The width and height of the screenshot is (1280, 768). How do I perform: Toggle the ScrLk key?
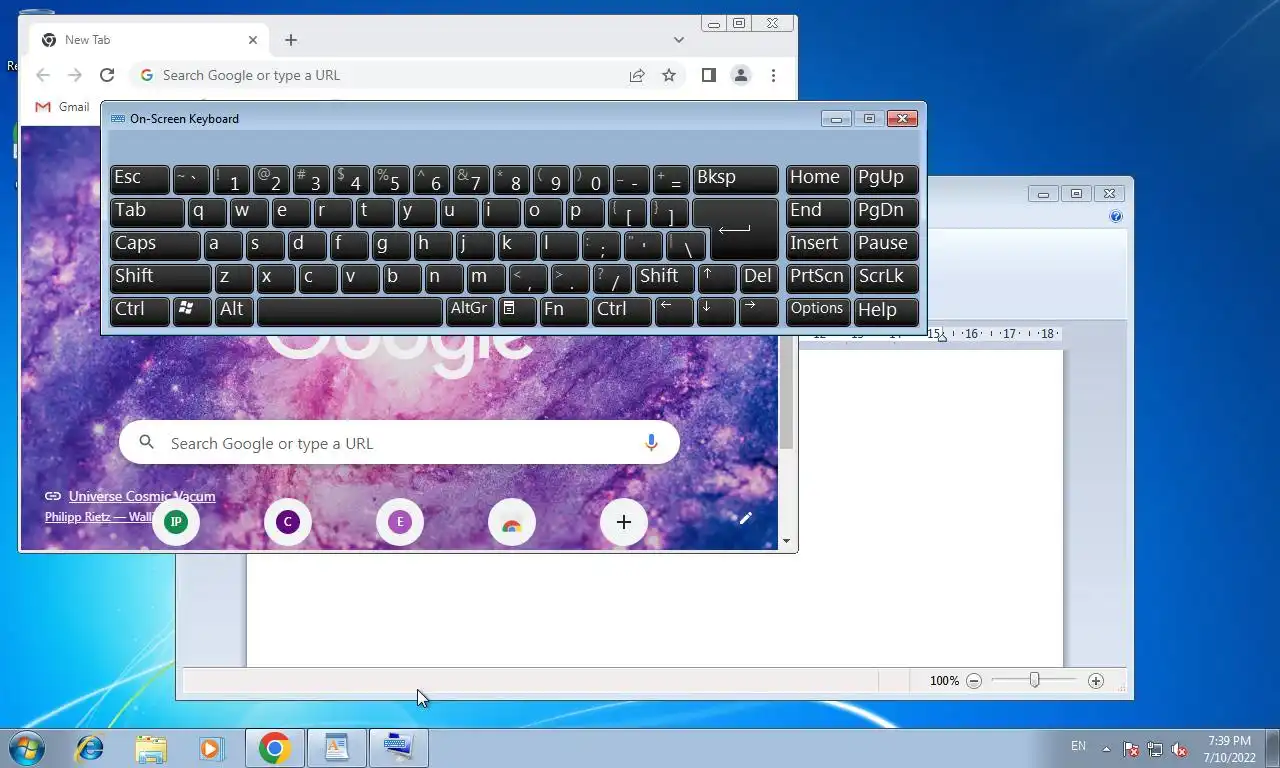tap(886, 278)
